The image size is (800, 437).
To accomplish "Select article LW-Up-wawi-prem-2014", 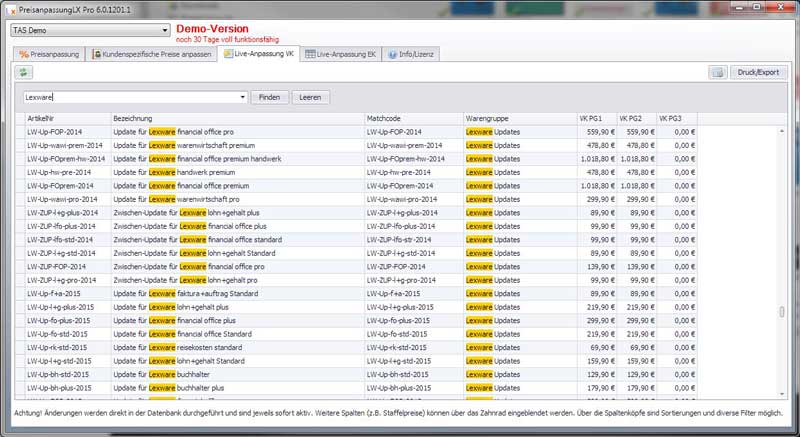I will [x=64, y=145].
